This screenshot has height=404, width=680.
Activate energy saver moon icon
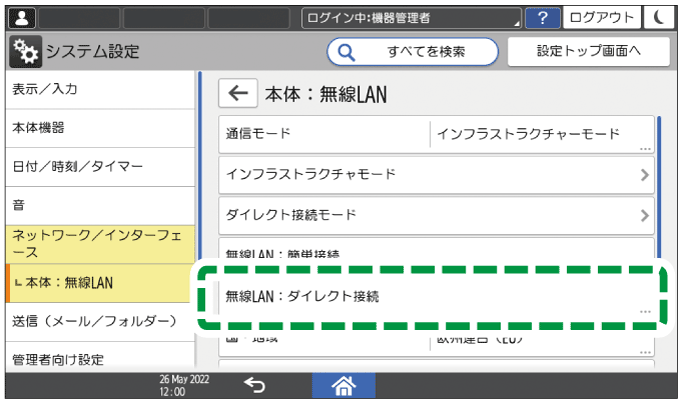pos(659,18)
